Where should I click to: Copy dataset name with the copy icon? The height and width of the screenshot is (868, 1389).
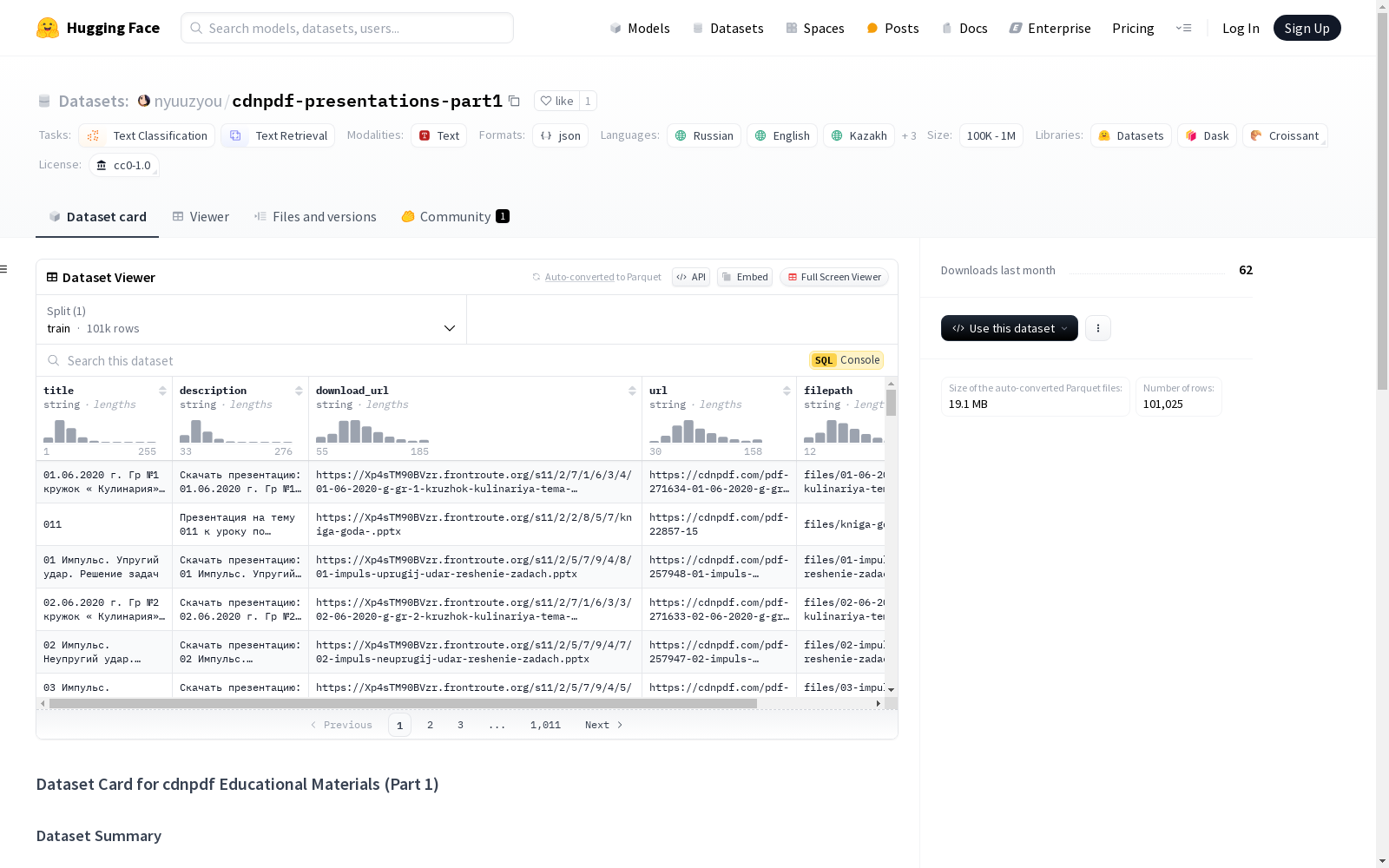click(x=514, y=101)
